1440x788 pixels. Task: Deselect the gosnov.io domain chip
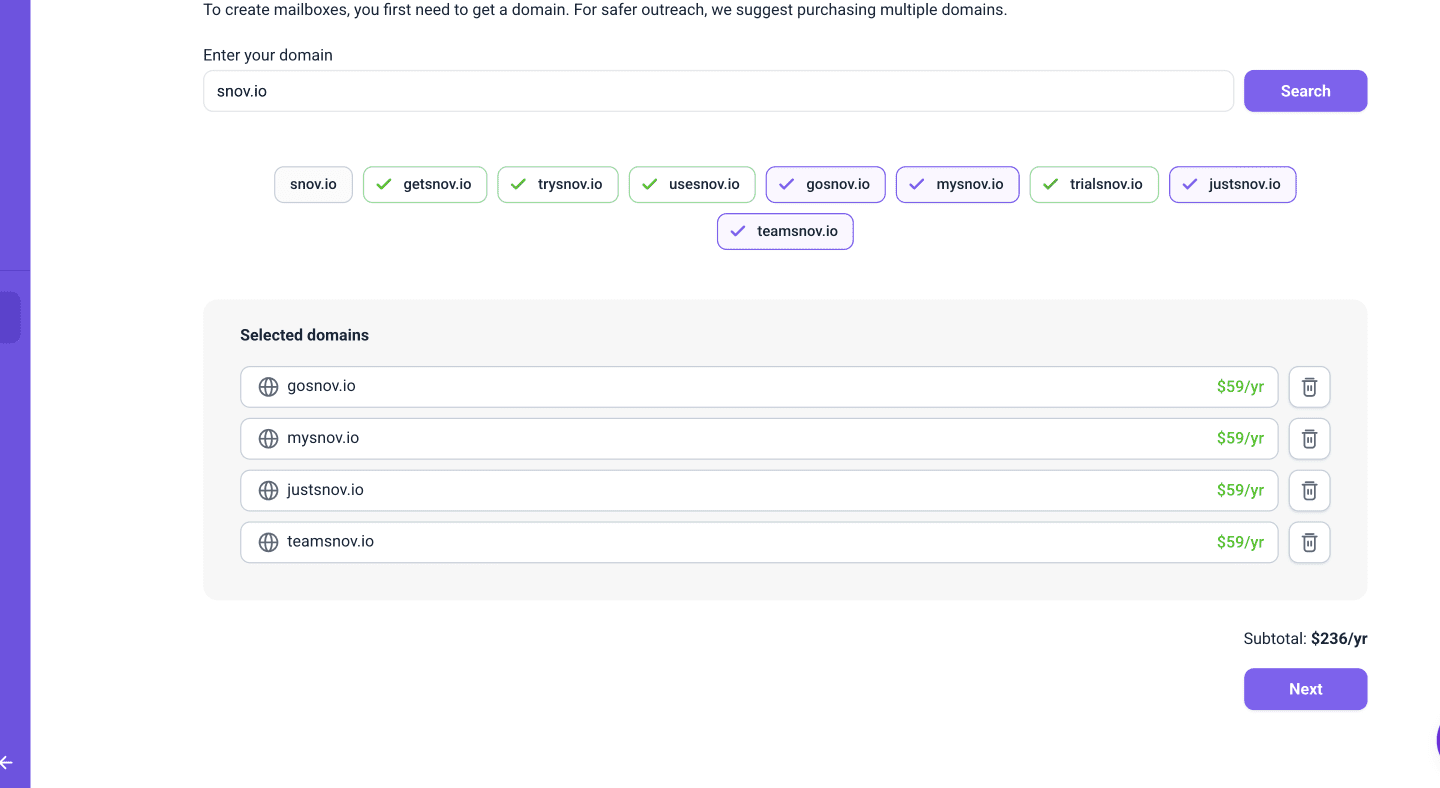click(825, 185)
